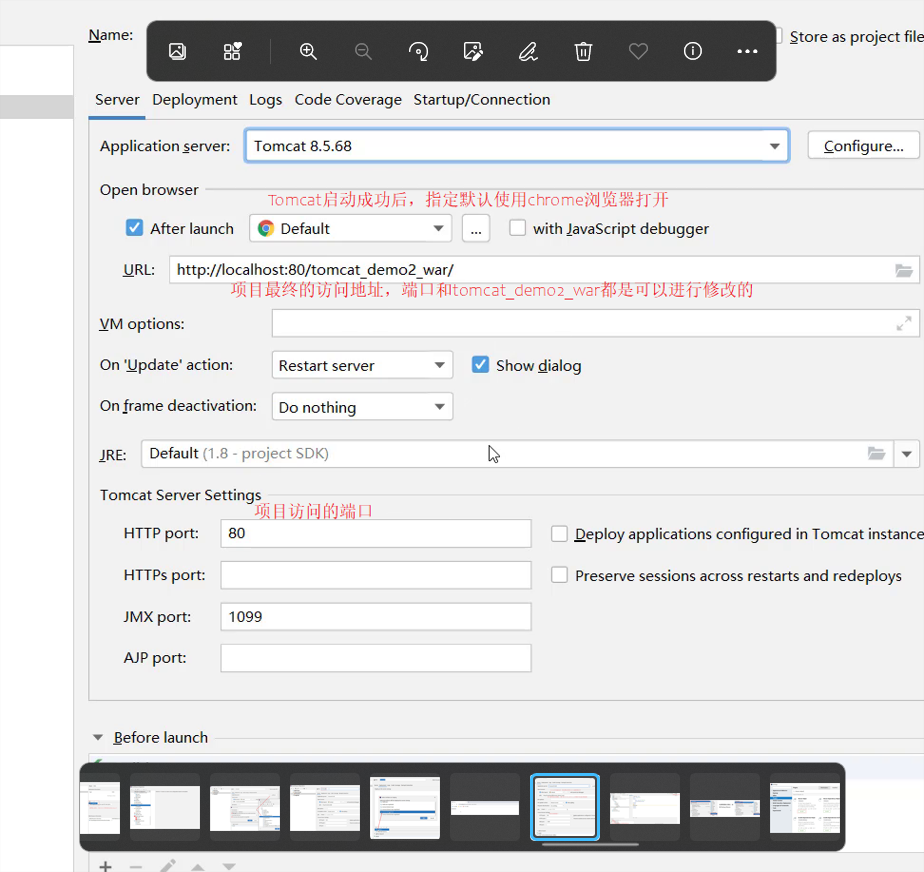
Task: Show file info with the info icon
Action: [692, 51]
